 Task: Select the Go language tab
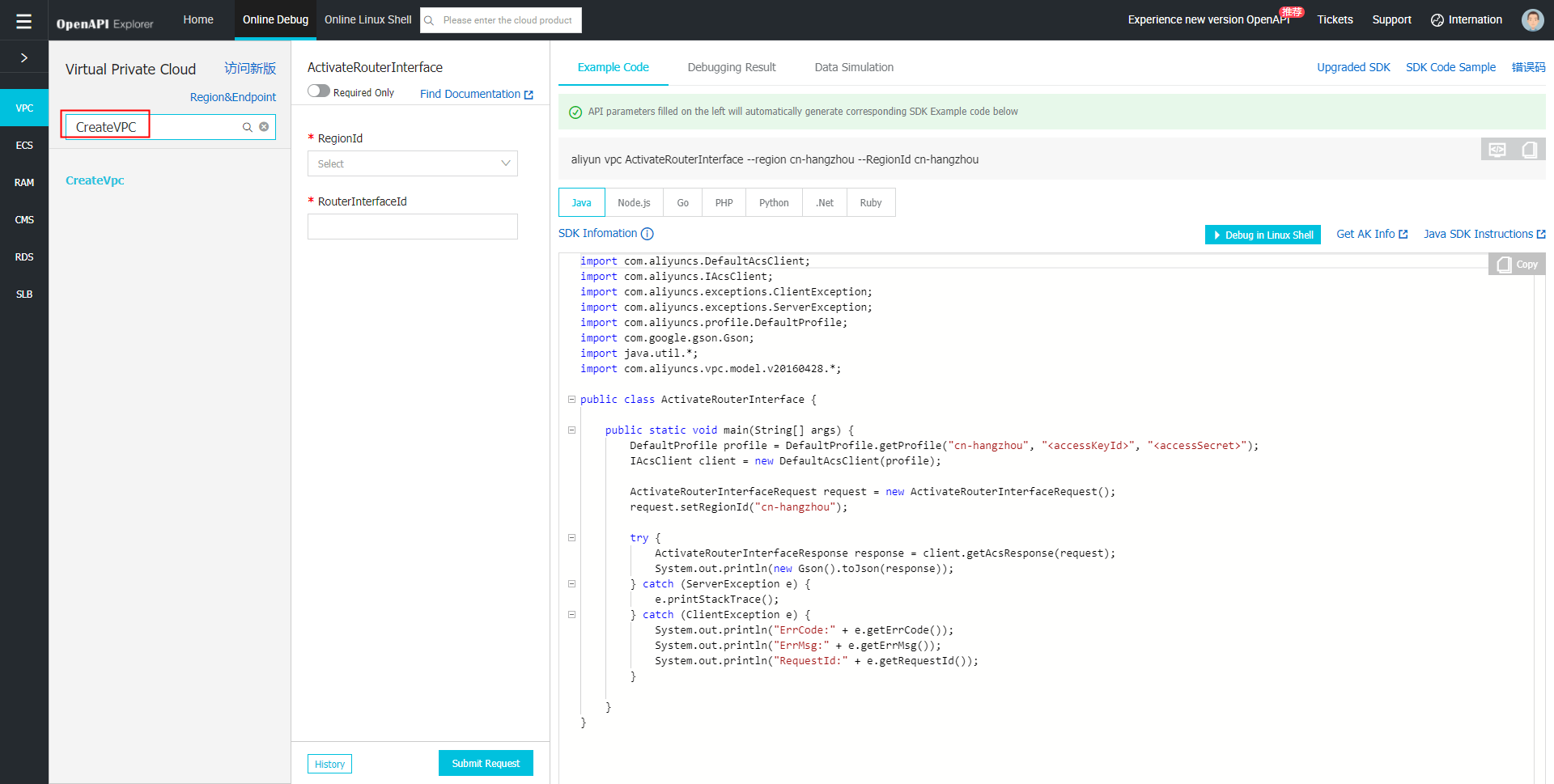pos(682,202)
